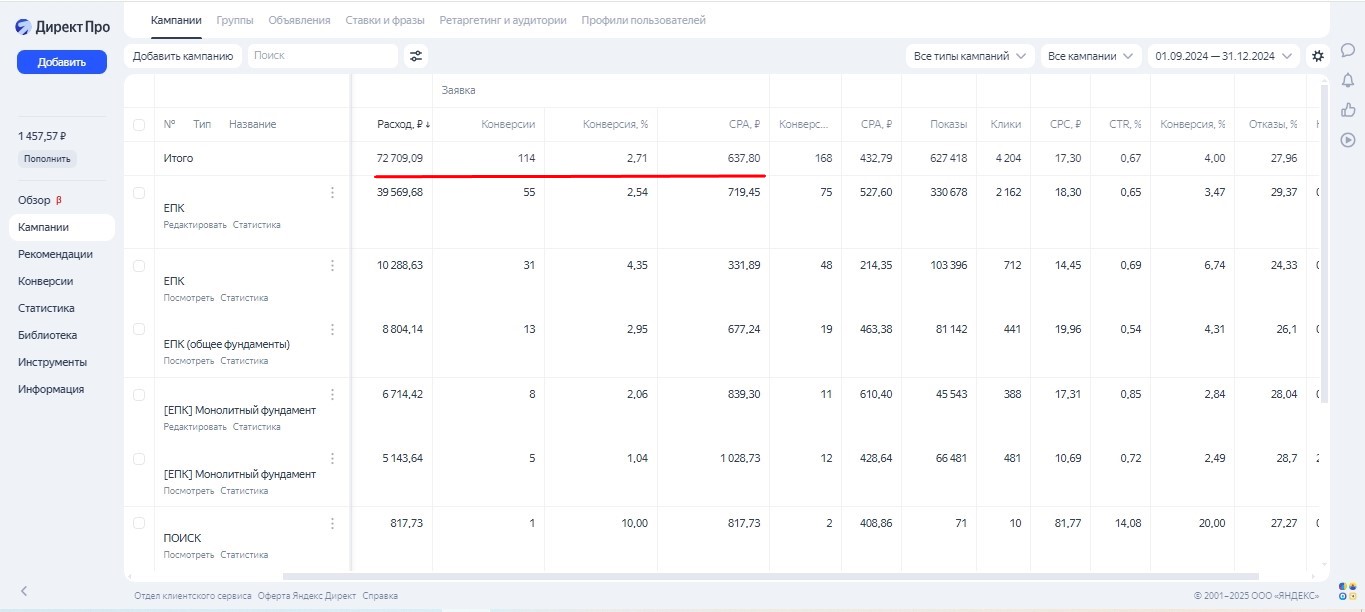Expand the Все типы кампаний dropdown
1365x612 pixels.
pyautogui.click(x=969, y=56)
